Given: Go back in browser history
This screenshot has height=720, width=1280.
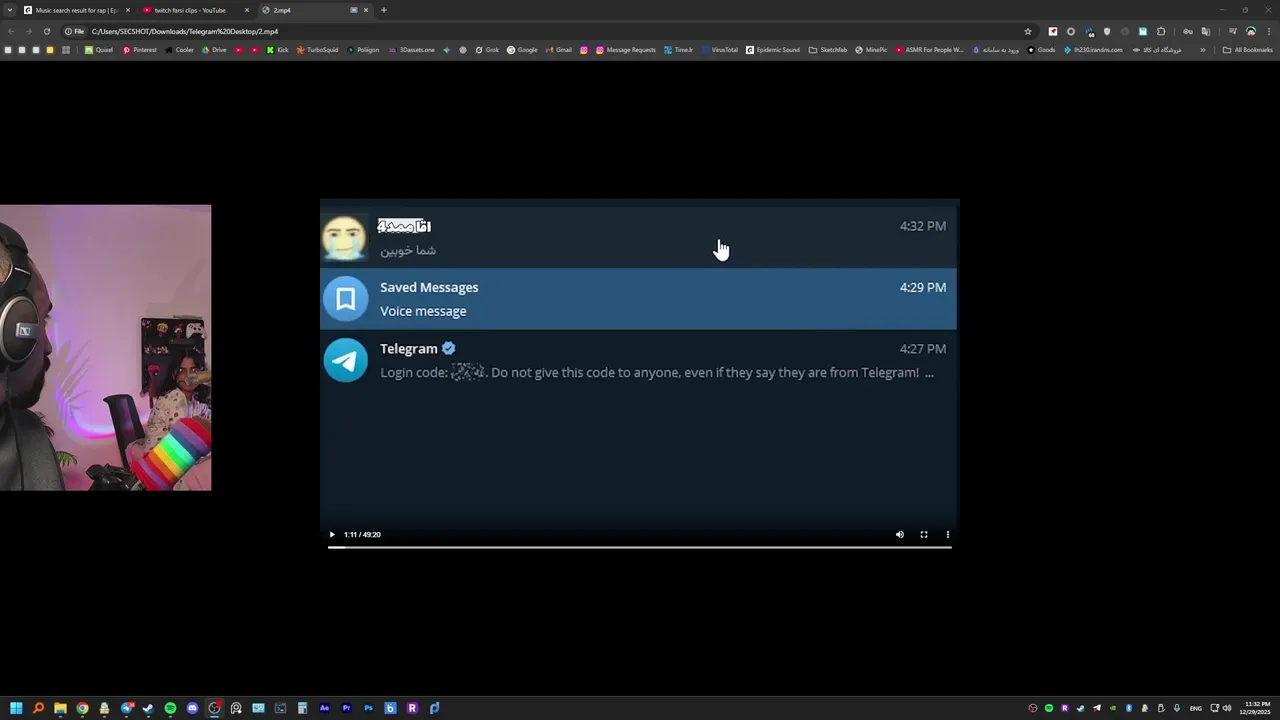Looking at the screenshot, I should coord(10,31).
